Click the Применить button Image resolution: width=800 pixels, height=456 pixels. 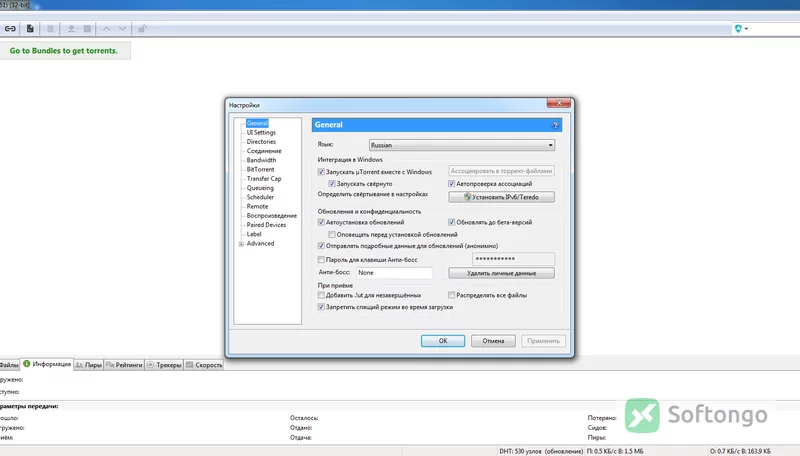click(x=543, y=341)
